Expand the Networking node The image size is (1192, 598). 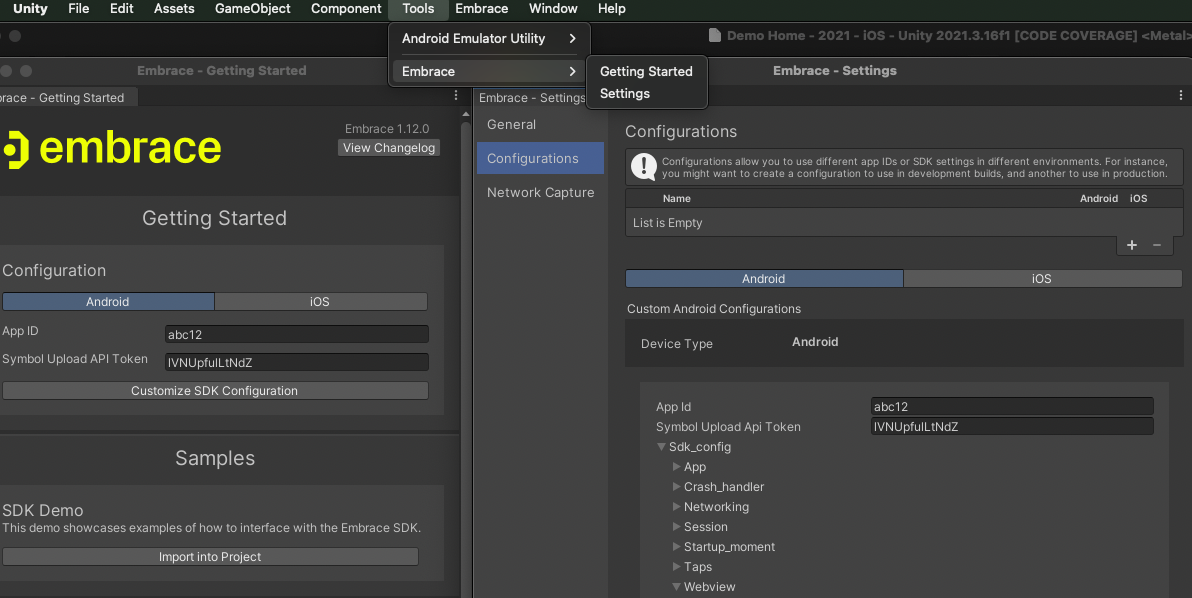coord(677,506)
